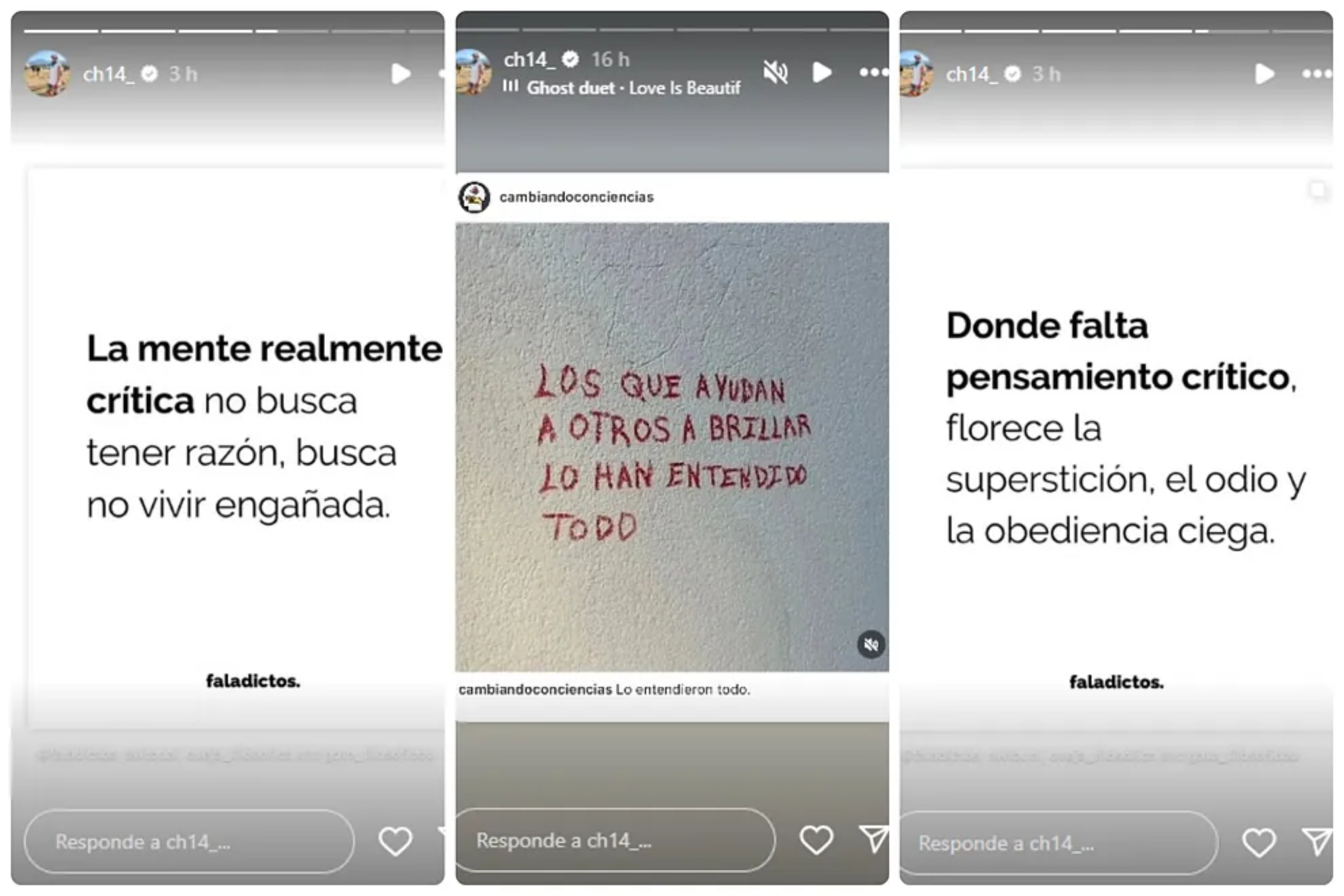Open more options menu in middle story
1344x896 pixels.
[x=874, y=72]
